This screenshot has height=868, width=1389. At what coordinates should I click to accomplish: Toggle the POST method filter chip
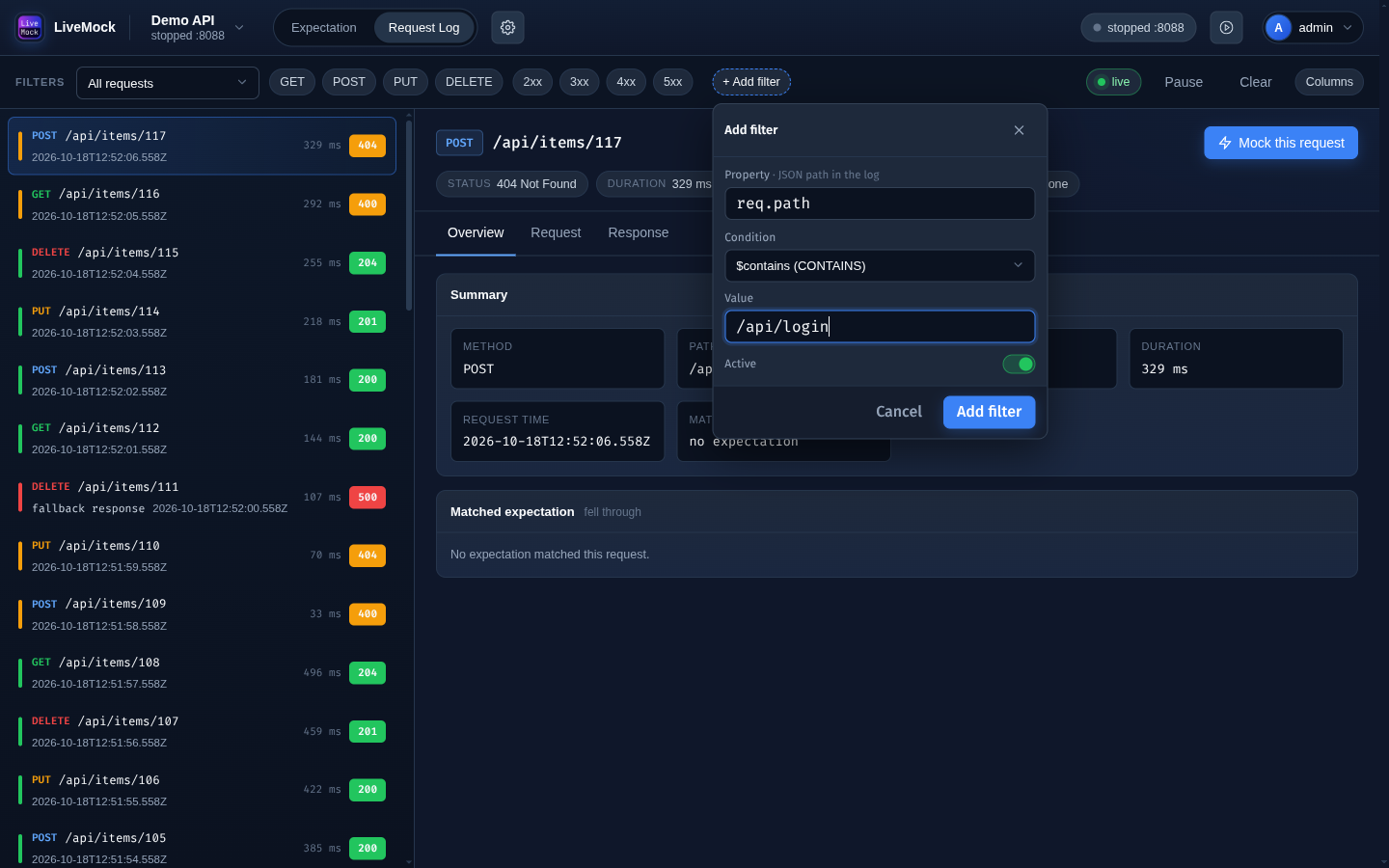(349, 82)
